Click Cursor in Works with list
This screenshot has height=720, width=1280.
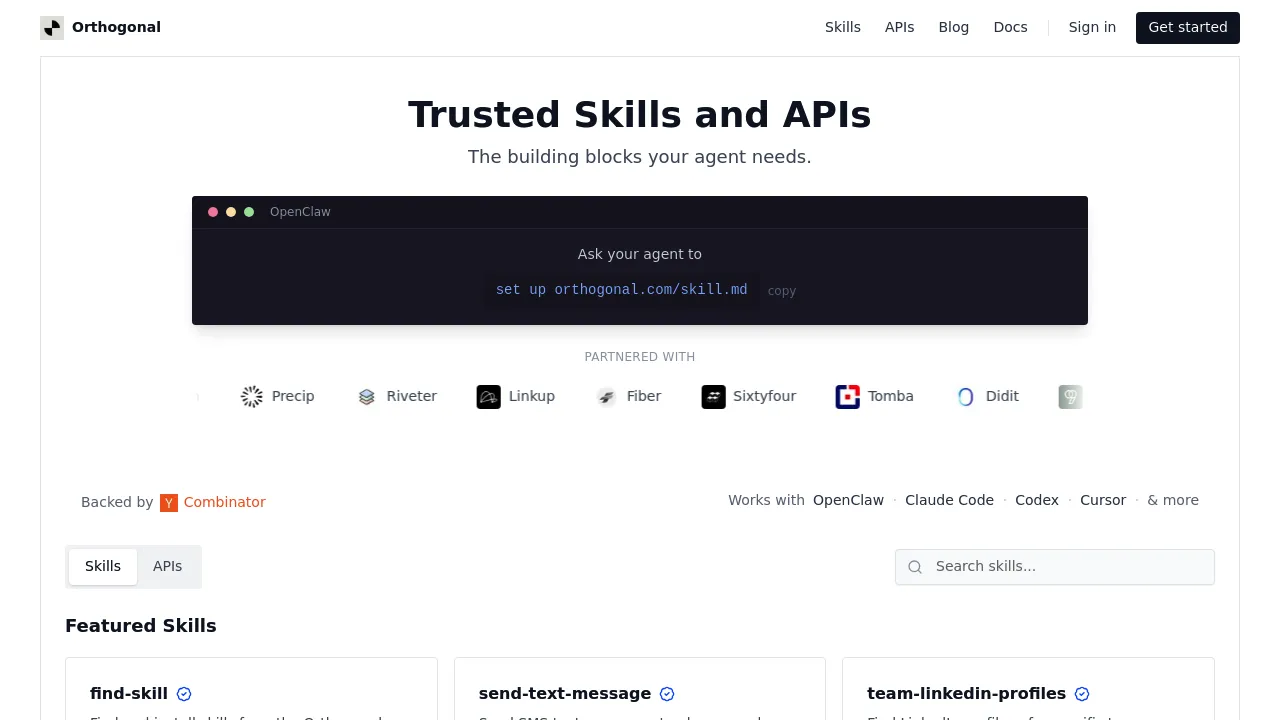(x=1103, y=501)
